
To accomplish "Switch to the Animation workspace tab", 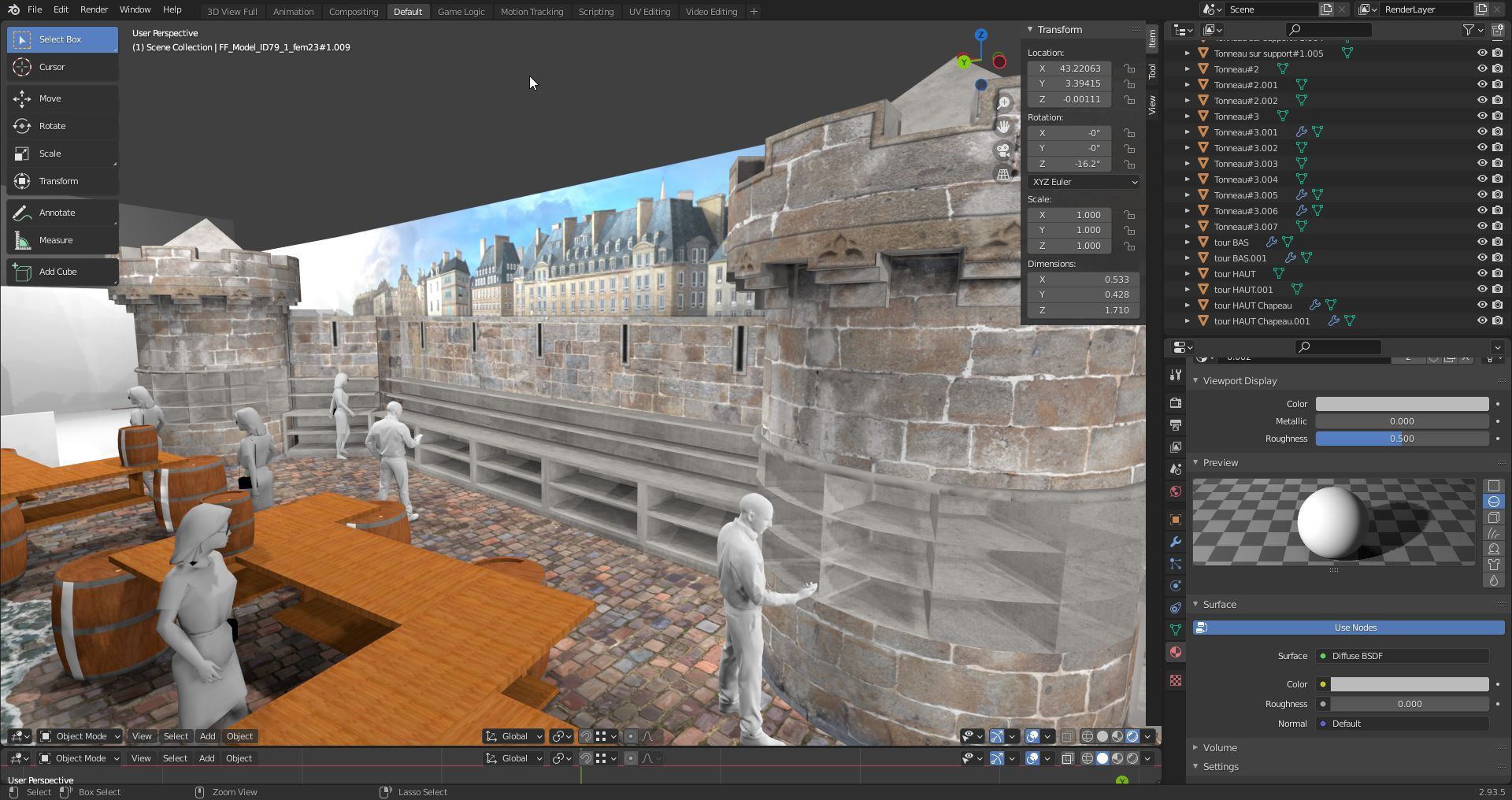I will click(293, 12).
